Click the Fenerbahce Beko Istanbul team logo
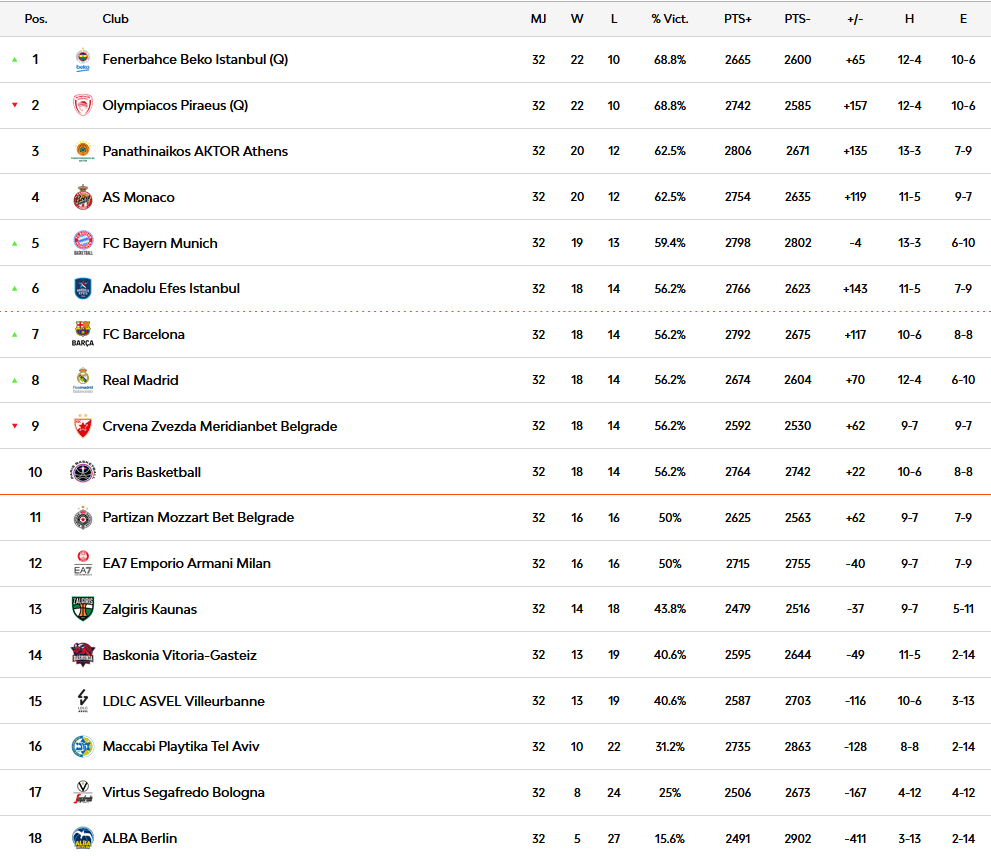Screen dimensions: 991x856 click(x=83, y=60)
